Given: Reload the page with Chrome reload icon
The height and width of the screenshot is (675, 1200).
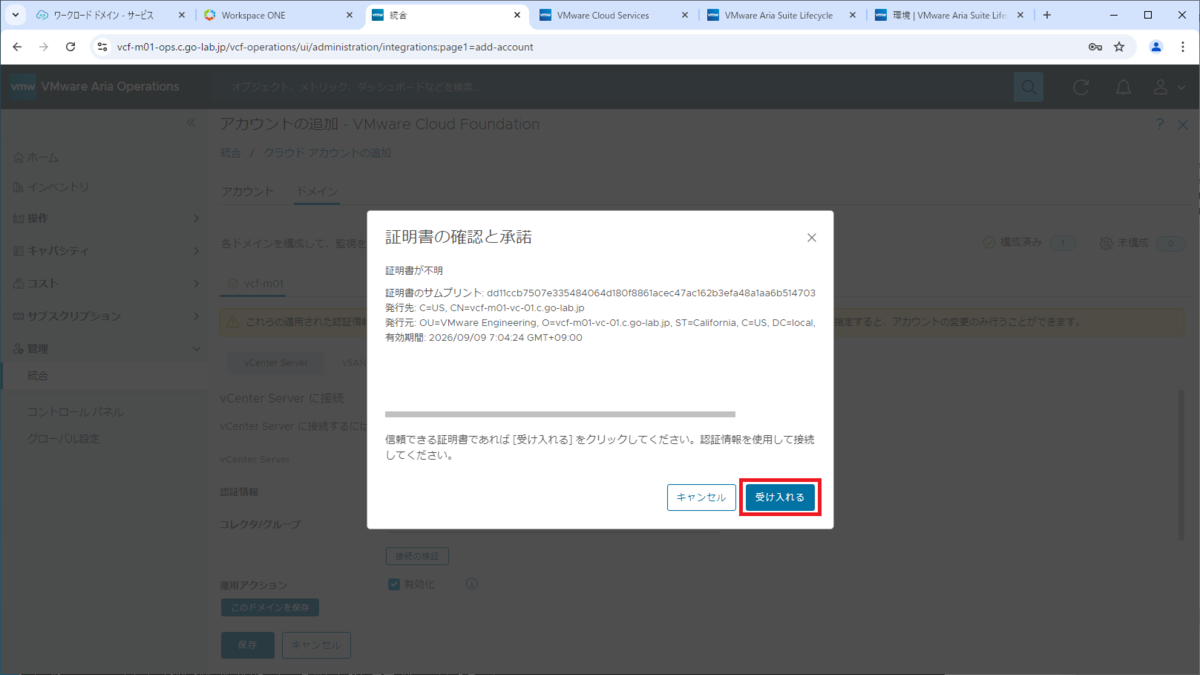Looking at the screenshot, I should [x=70, y=47].
